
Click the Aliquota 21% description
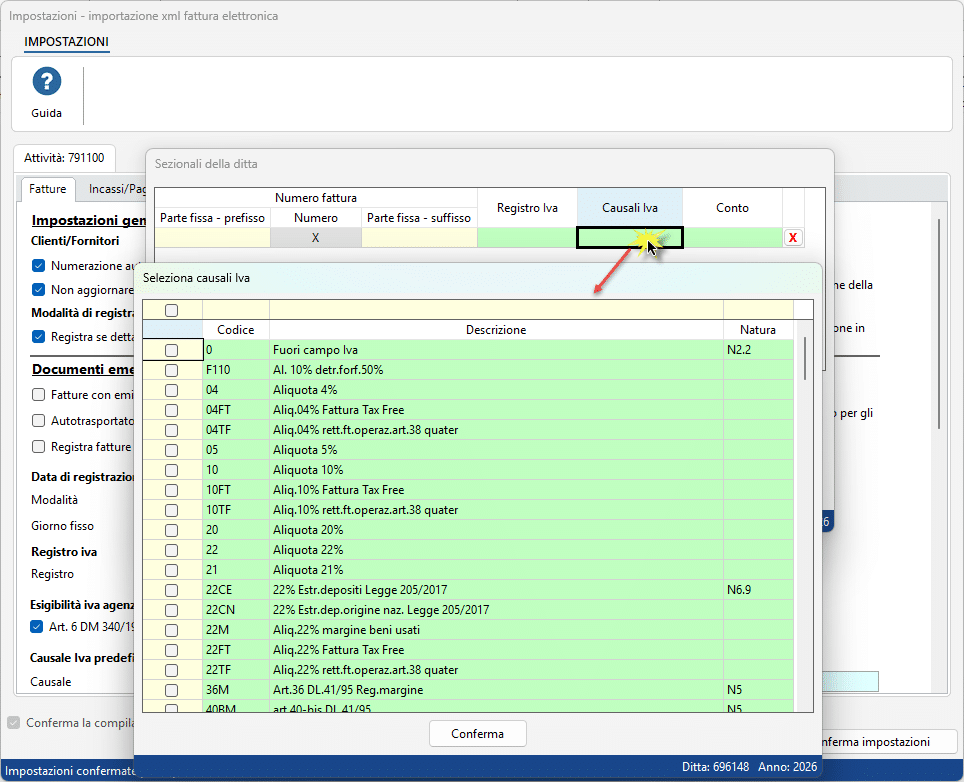[x=308, y=570]
